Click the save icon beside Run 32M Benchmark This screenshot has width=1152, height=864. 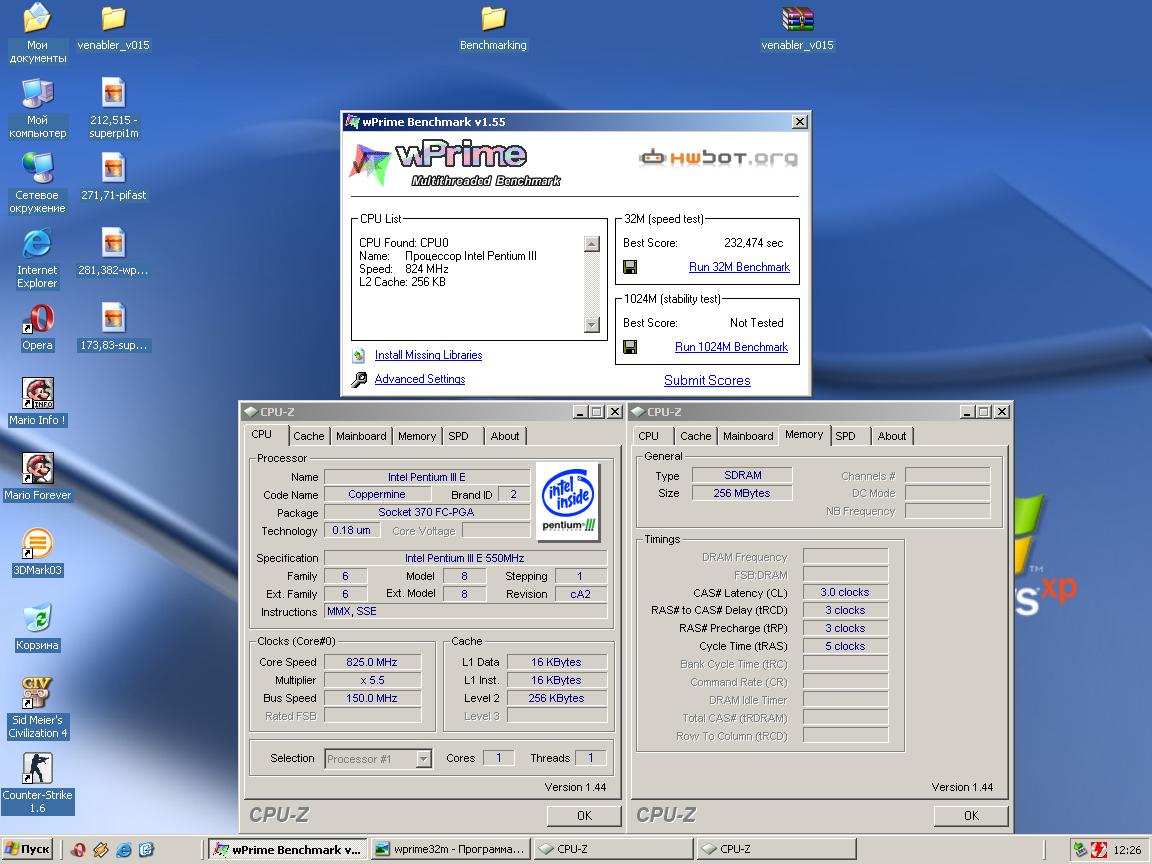coord(630,267)
